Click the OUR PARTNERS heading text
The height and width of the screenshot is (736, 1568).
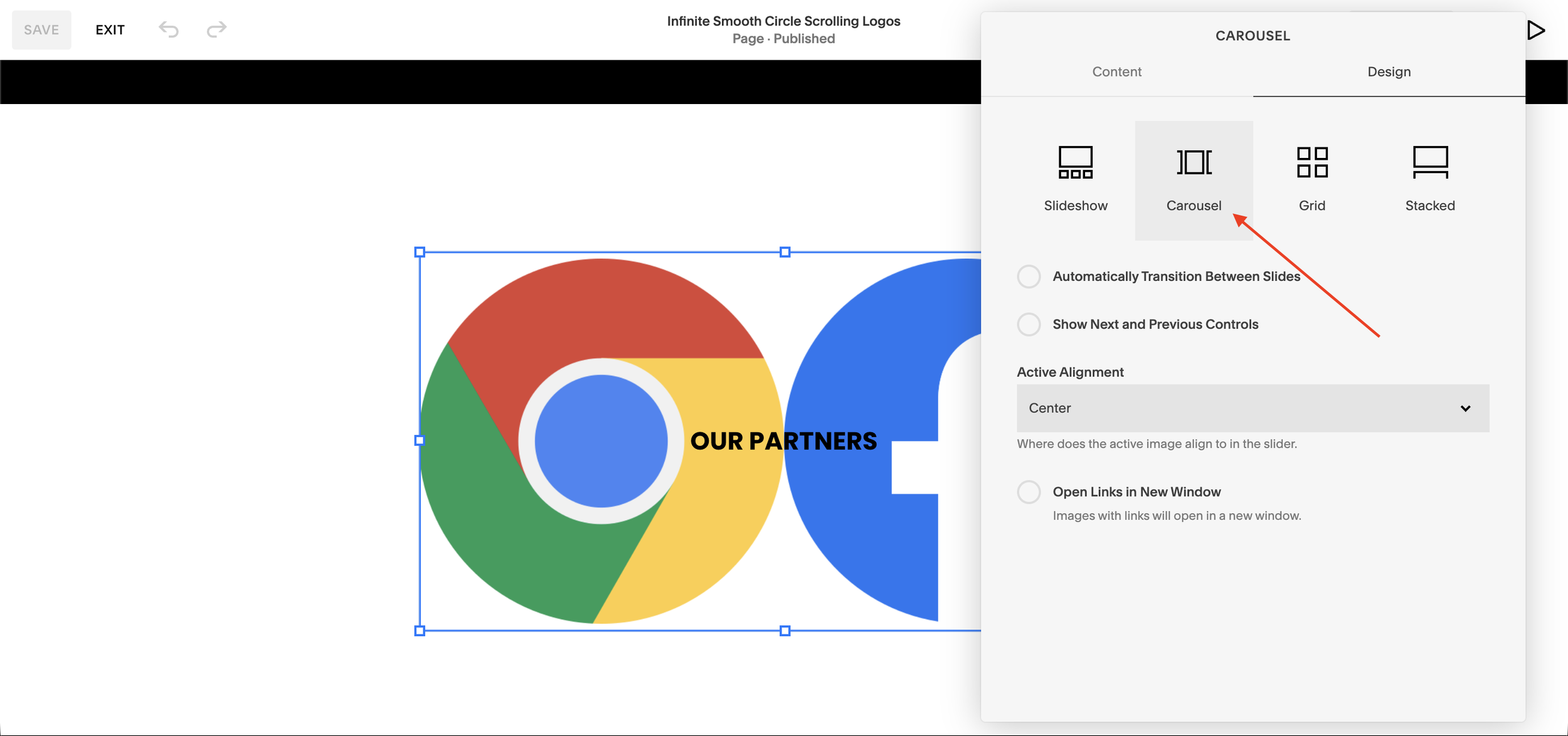(x=783, y=441)
